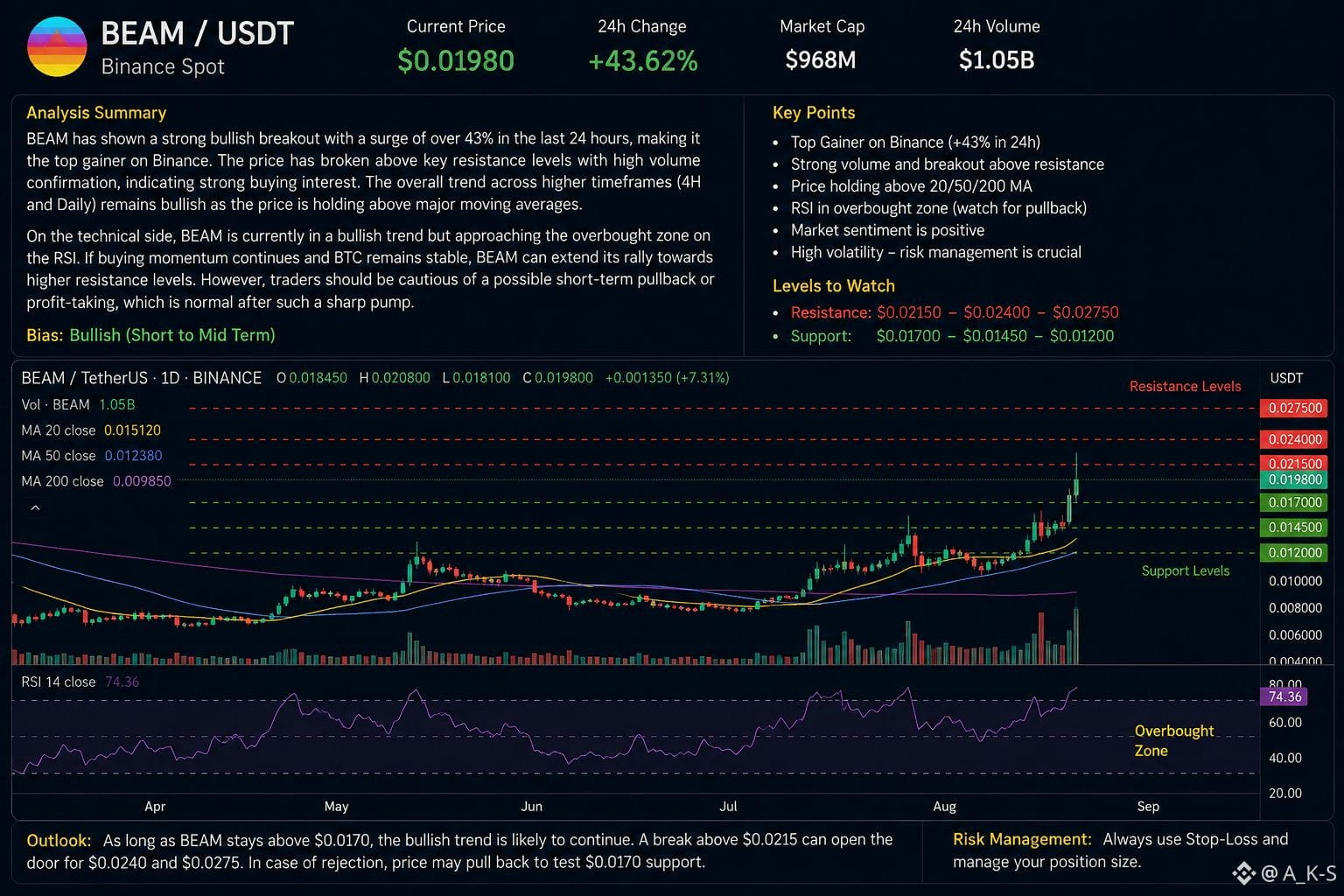Click the Binance logo near @A_K-S
Image resolution: width=1344 pixels, height=896 pixels.
pos(1243,872)
